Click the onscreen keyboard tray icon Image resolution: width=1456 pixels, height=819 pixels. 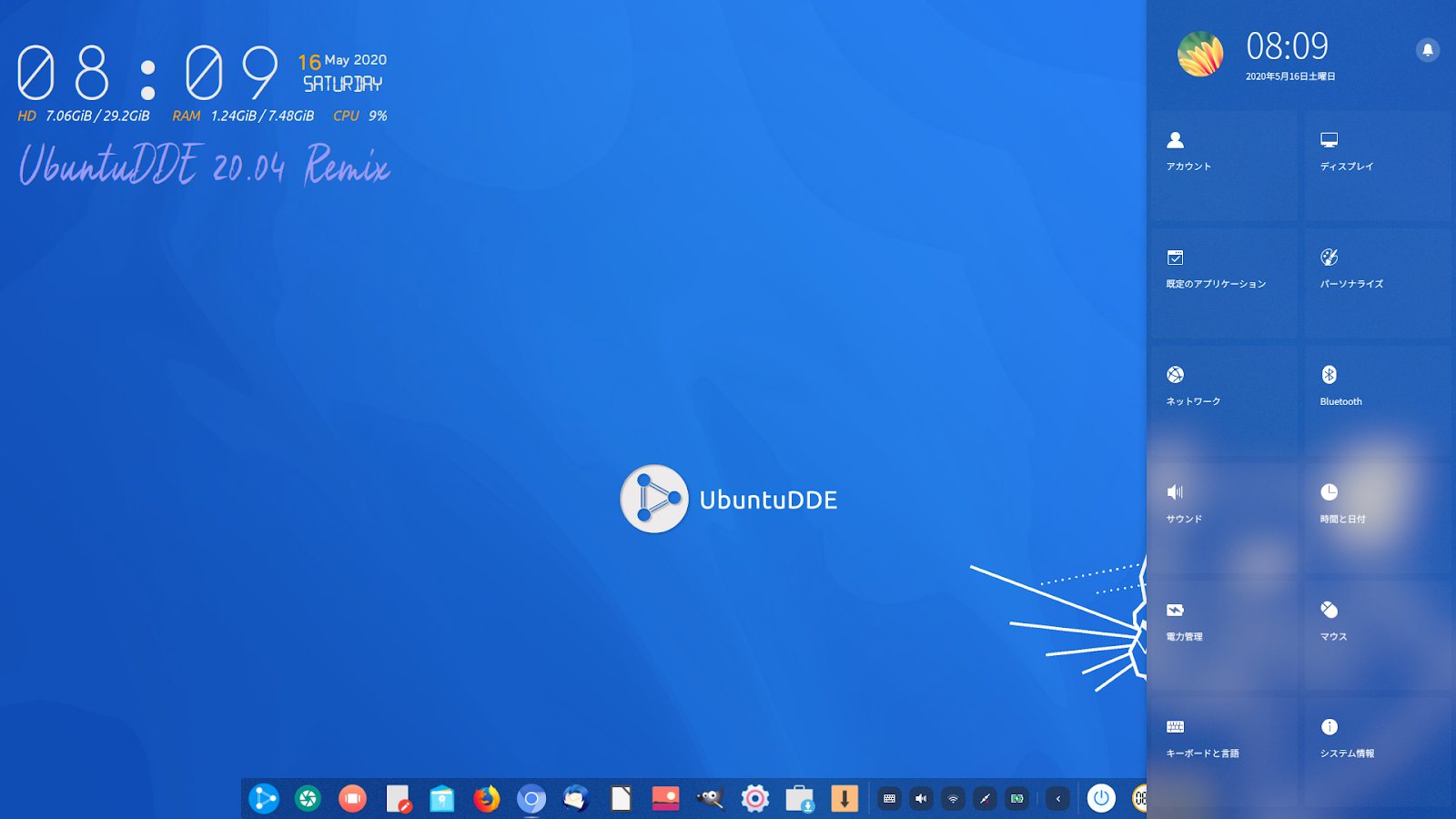(x=890, y=799)
